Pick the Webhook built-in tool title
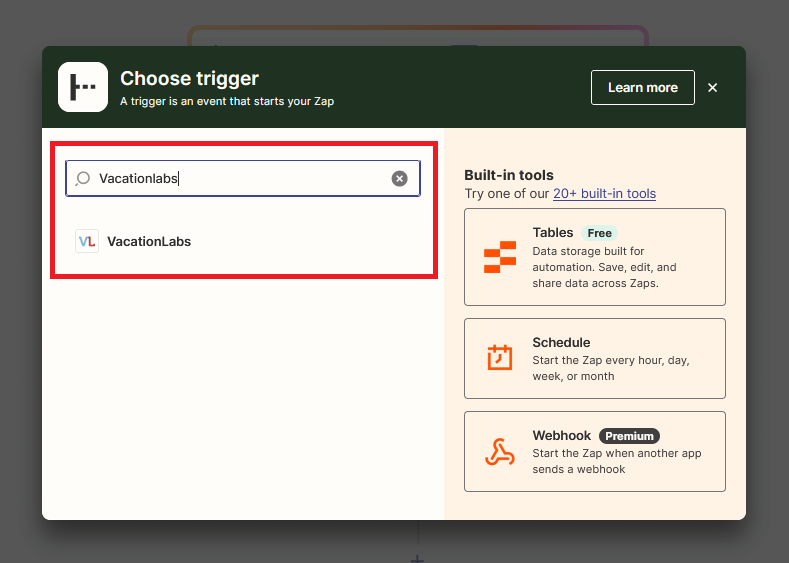Screen dimensions: 789x563 point(561,436)
